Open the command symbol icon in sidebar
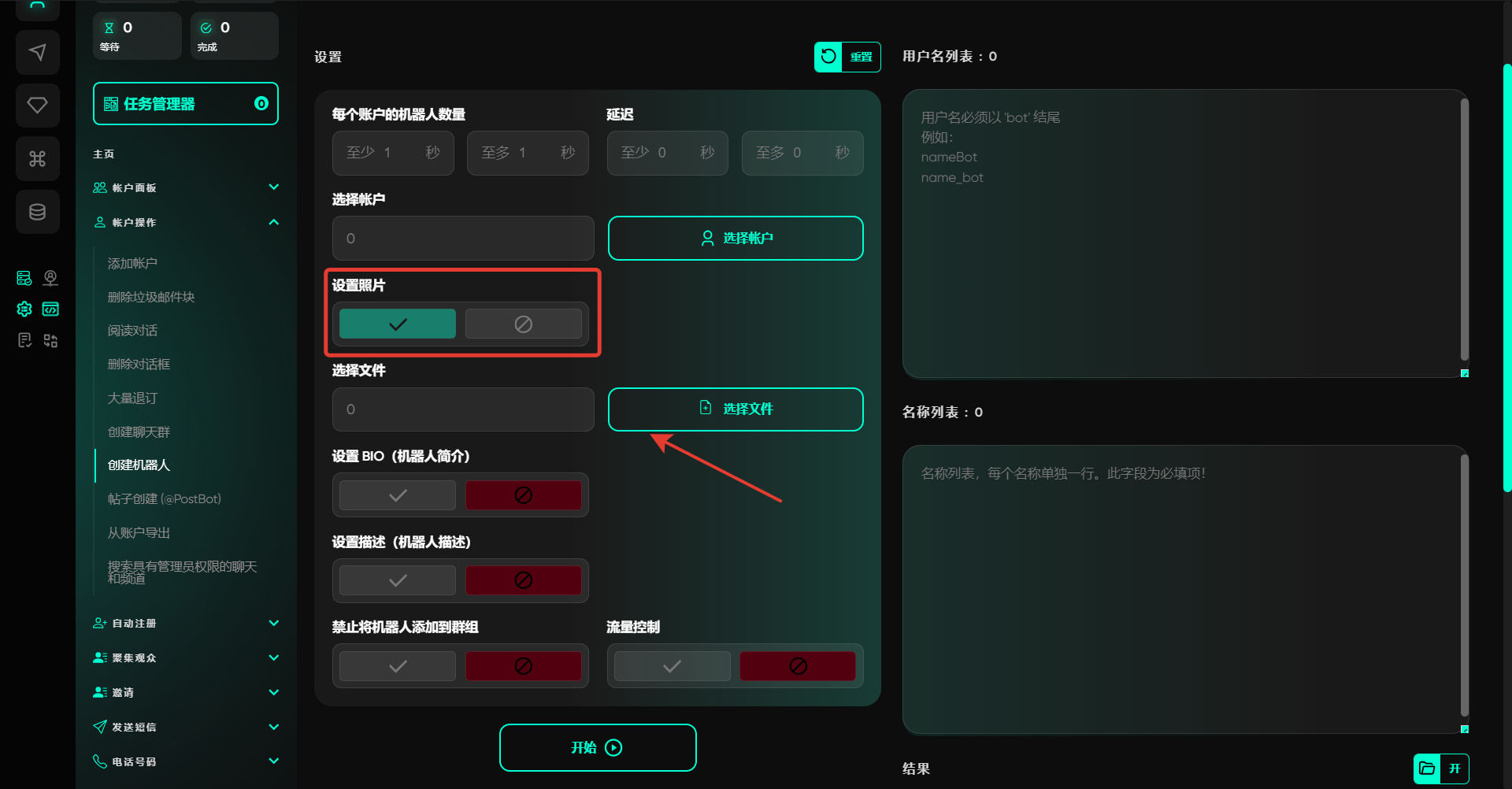The width and height of the screenshot is (1512, 789). [37, 159]
